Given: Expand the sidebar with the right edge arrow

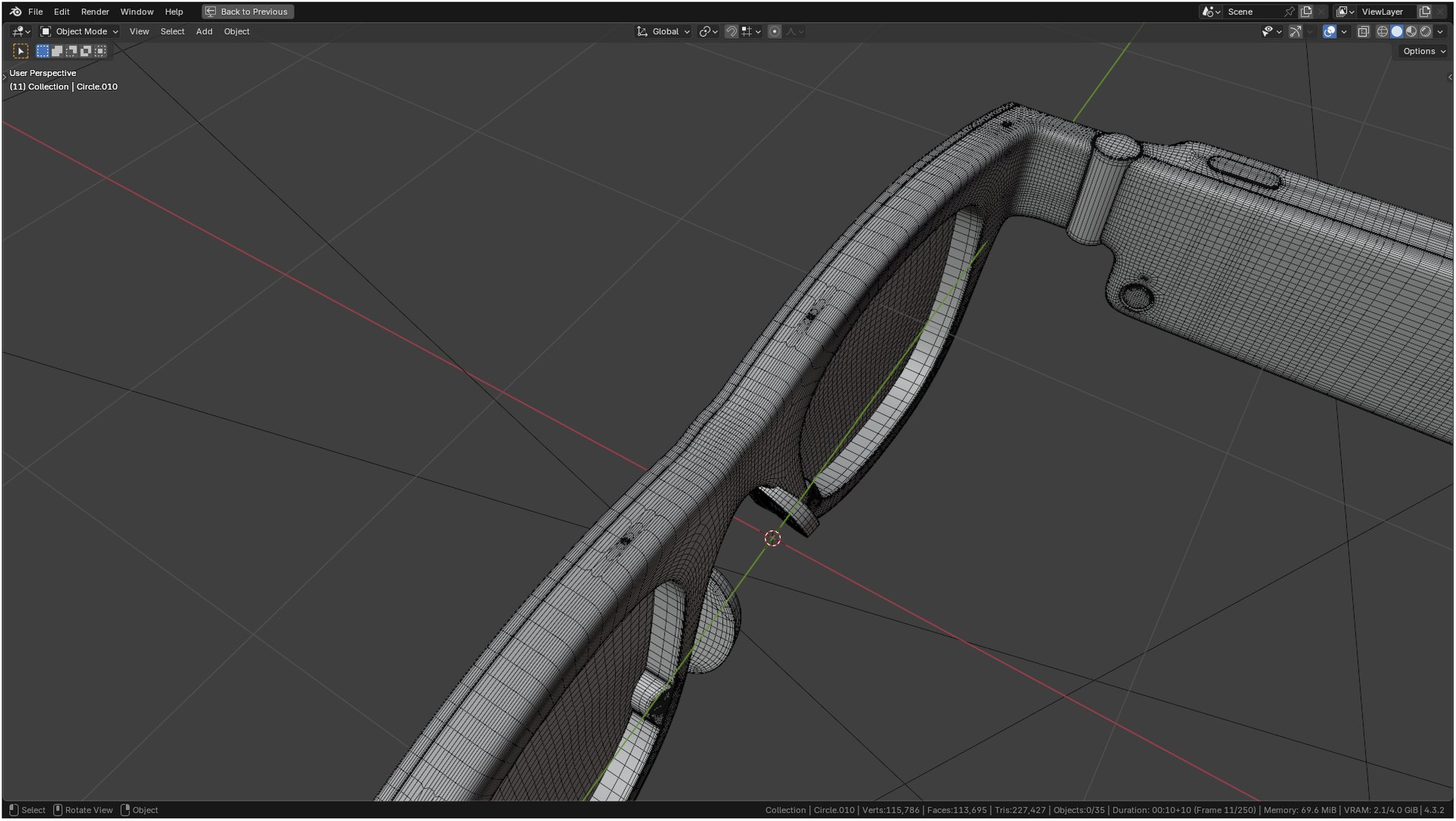Looking at the screenshot, I should tap(1450, 77).
